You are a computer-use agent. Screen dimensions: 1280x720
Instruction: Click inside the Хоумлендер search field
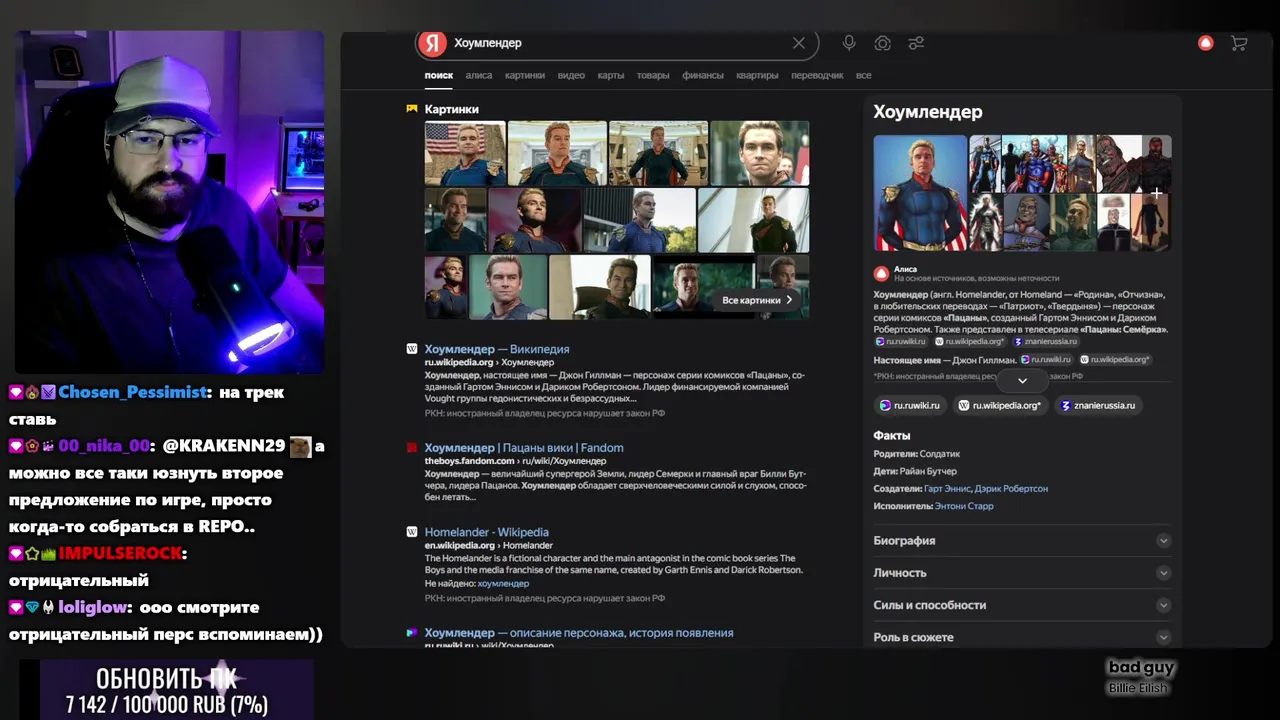point(615,43)
